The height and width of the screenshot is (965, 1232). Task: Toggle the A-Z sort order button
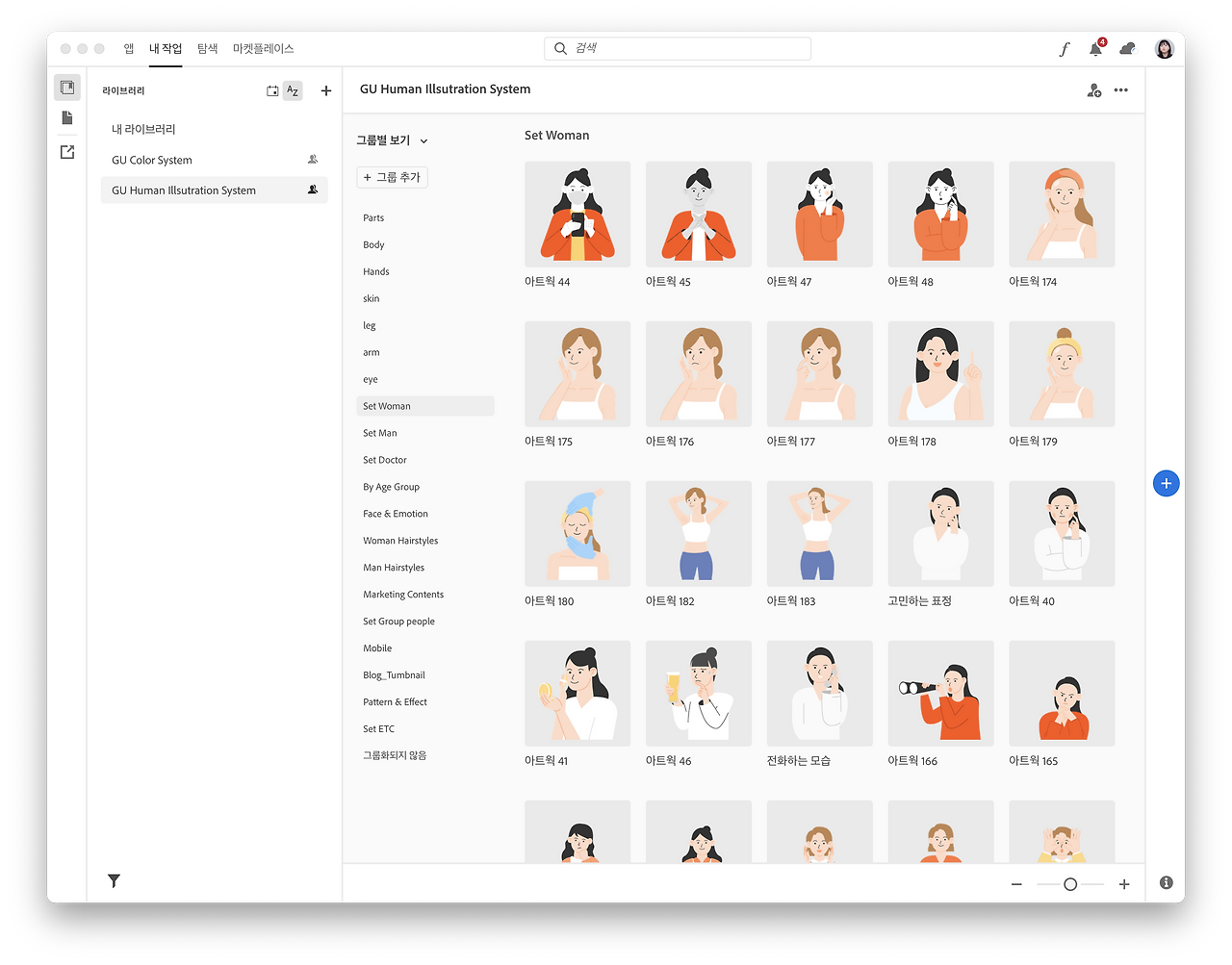pyautogui.click(x=293, y=90)
